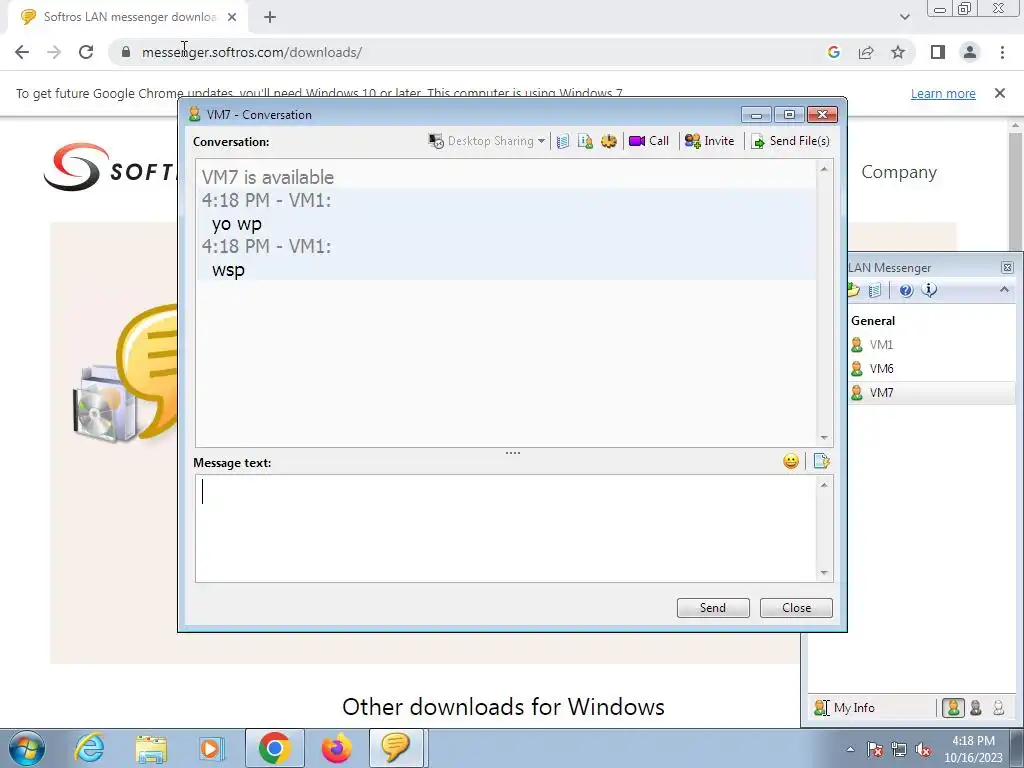Click the conversation Close button
Image resolution: width=1024 pixels, height=768 pixels.
[x=796, y=608]
